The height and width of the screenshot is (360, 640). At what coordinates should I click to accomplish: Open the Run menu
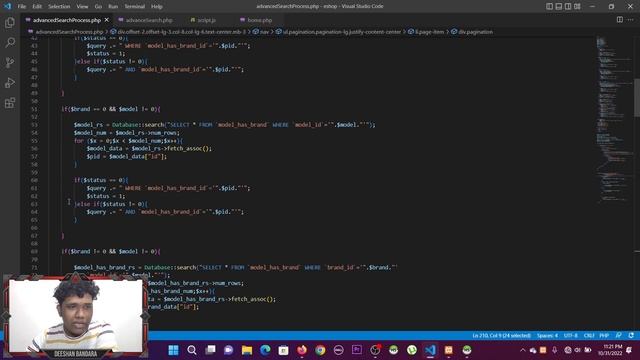coord(113,7)
